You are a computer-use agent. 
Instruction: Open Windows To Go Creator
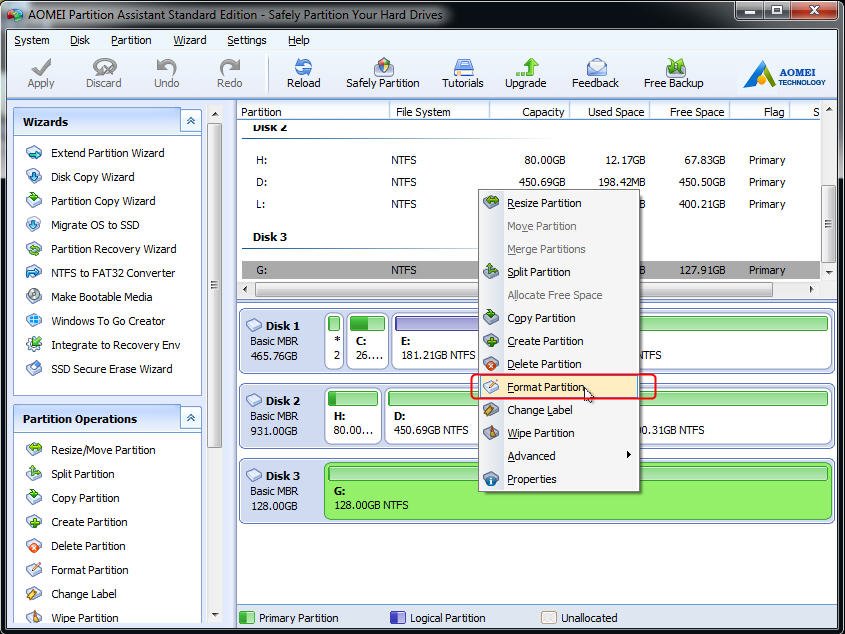coord(95,321)
